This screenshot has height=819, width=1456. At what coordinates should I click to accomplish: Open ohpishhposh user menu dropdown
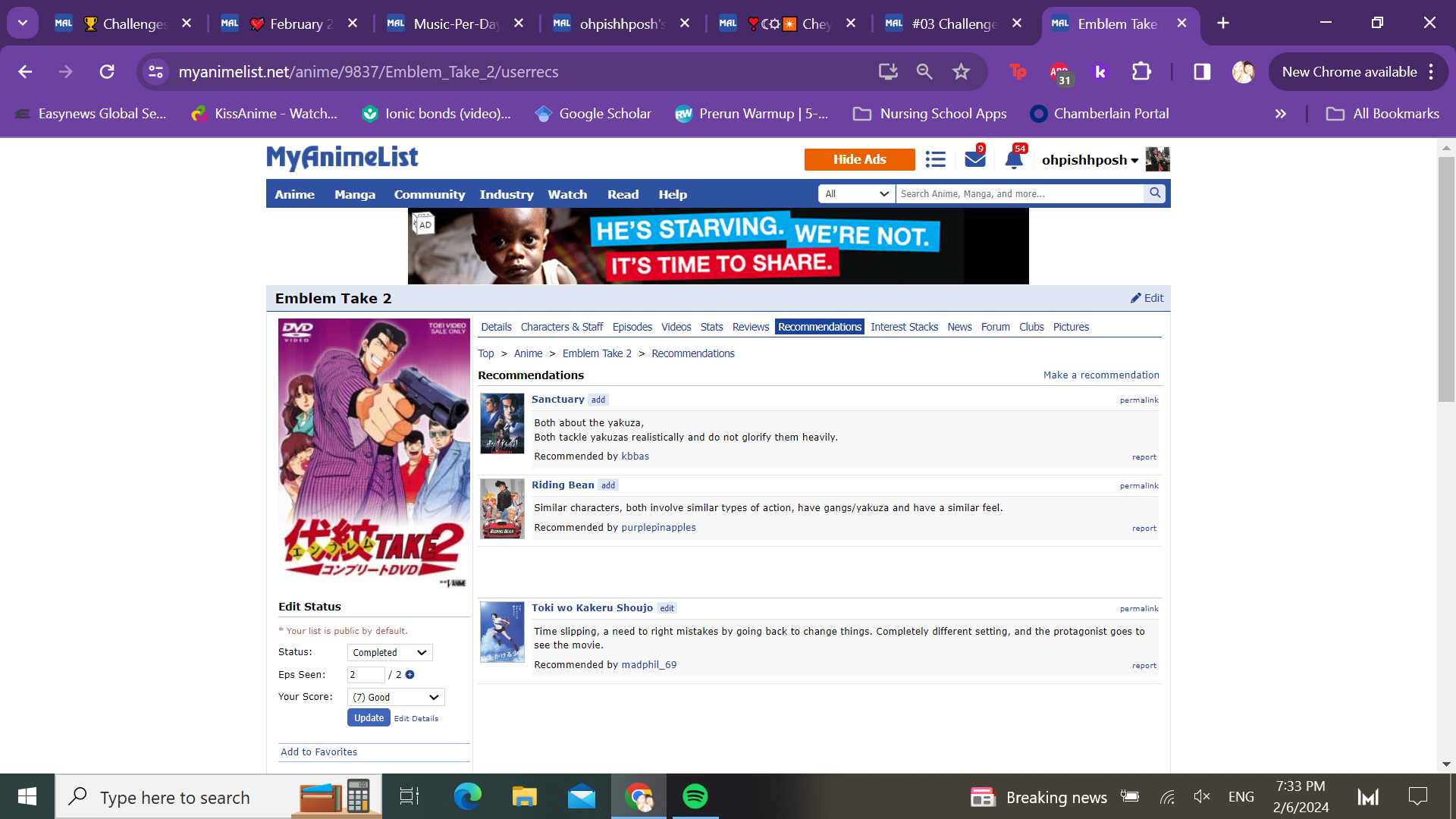[1090, 160]
